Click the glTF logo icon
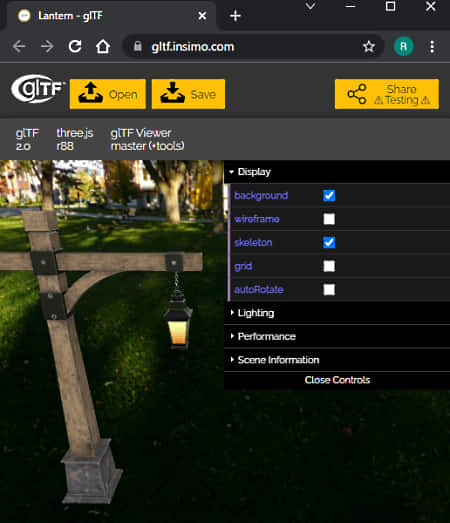450x523 pixels. (x=37, y=89)
